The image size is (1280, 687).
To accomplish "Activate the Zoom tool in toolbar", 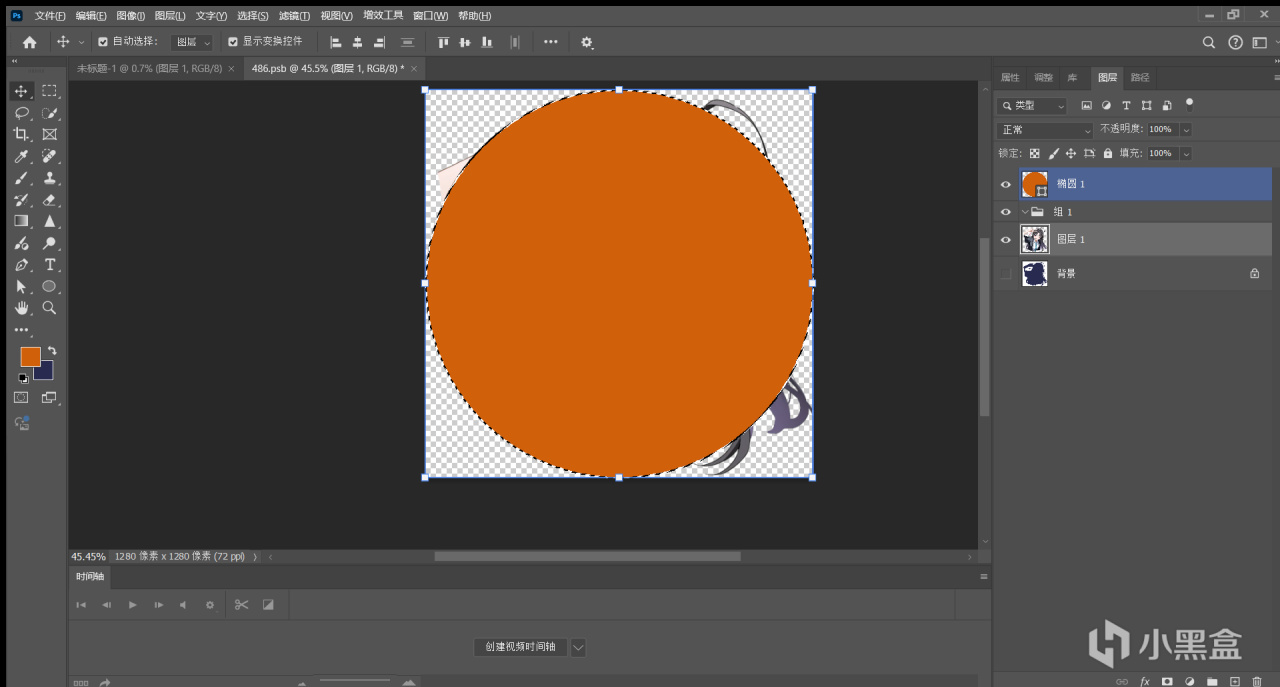I will pos(49,308).
